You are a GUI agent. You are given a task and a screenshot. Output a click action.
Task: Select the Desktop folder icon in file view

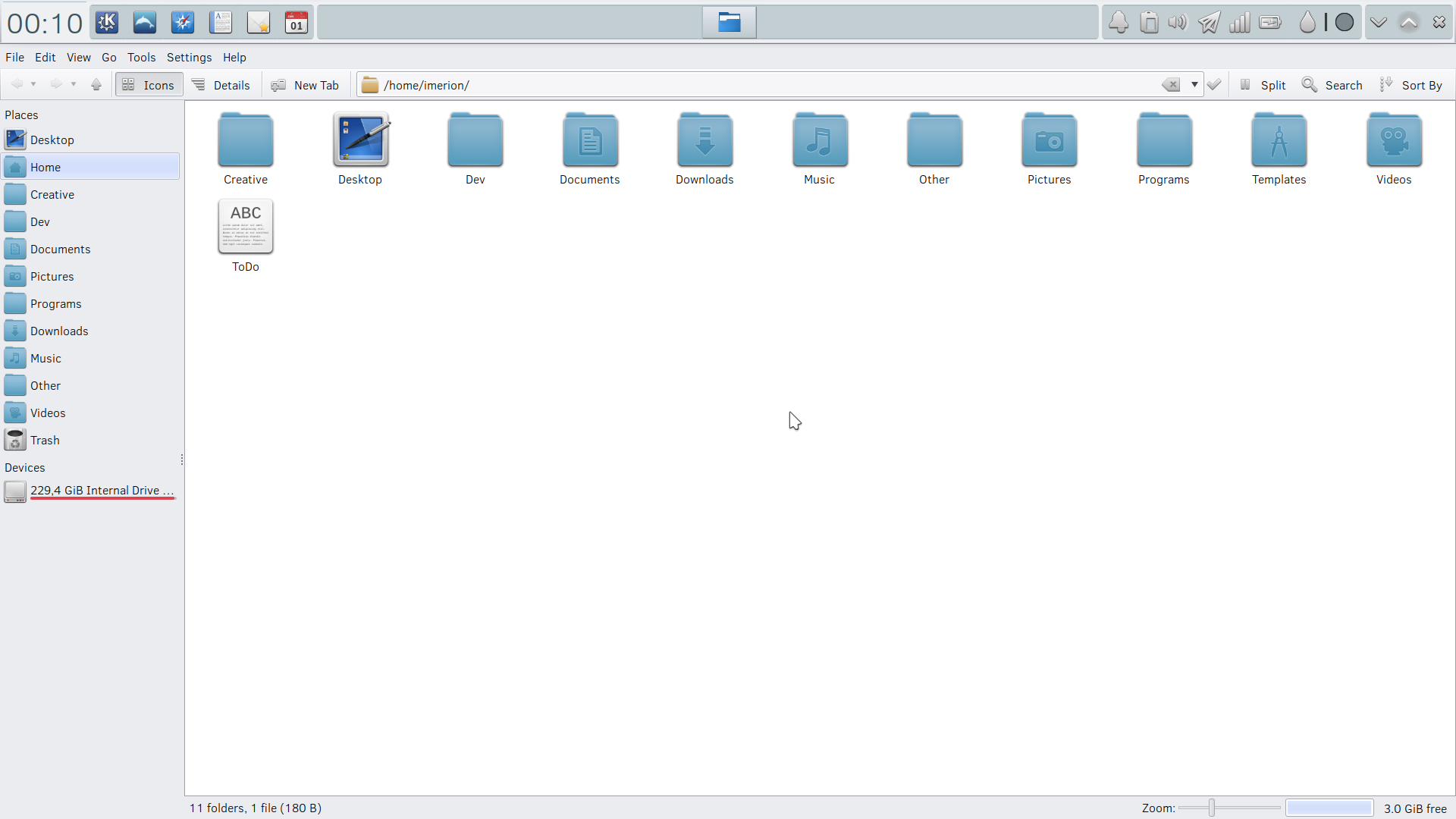point(360,149)
